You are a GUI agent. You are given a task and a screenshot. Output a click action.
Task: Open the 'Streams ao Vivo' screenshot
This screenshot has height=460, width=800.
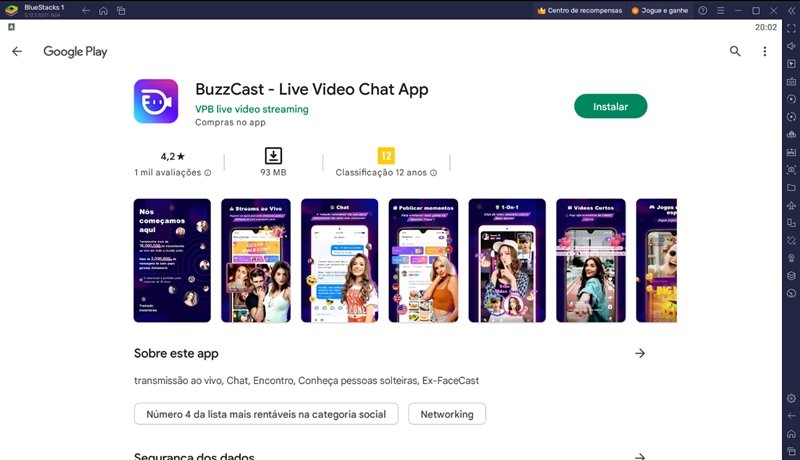pyautogui.click(x=256, y=261)
